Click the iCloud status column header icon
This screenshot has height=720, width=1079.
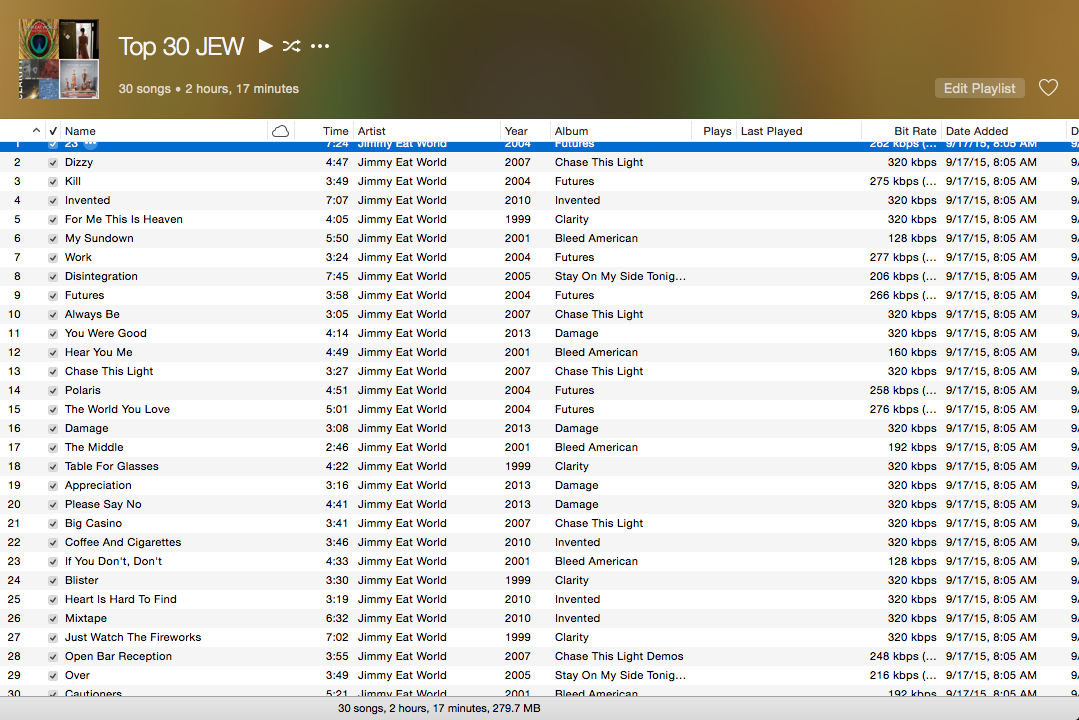tap(281, 131)
